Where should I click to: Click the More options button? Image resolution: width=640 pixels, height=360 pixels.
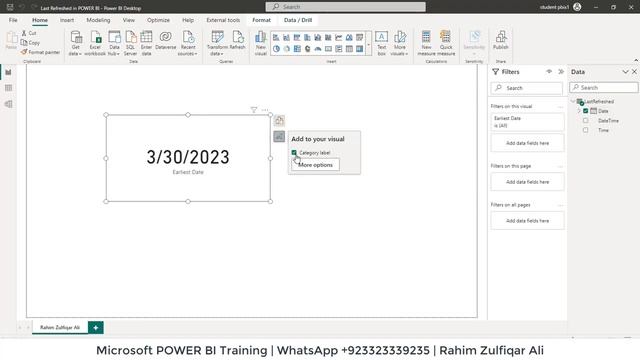click(315, 165)
